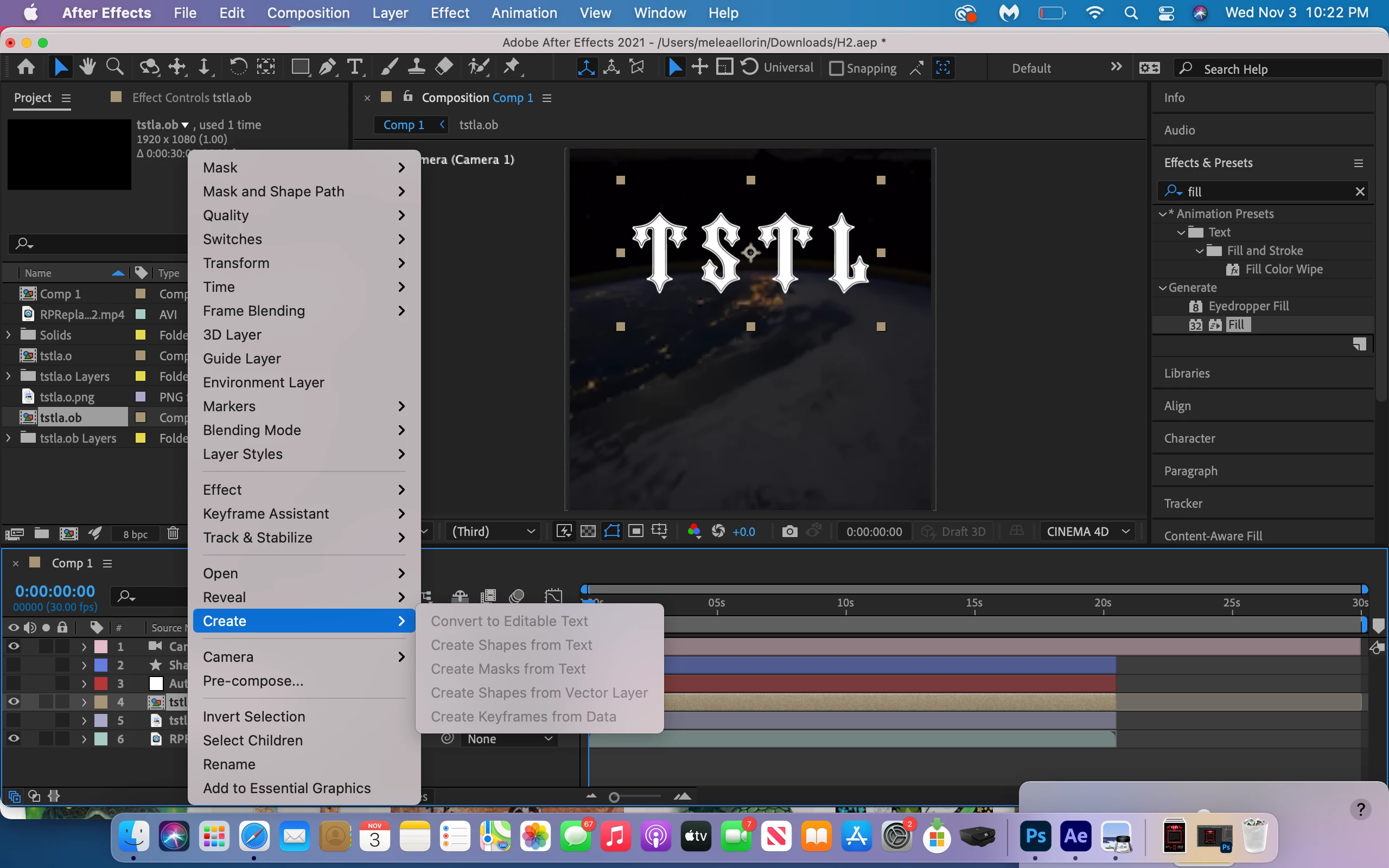Image resolution: width=1389 pixels, height=868 pixels.
Task: Enable the Snapping checkbox
Action: 837,68
